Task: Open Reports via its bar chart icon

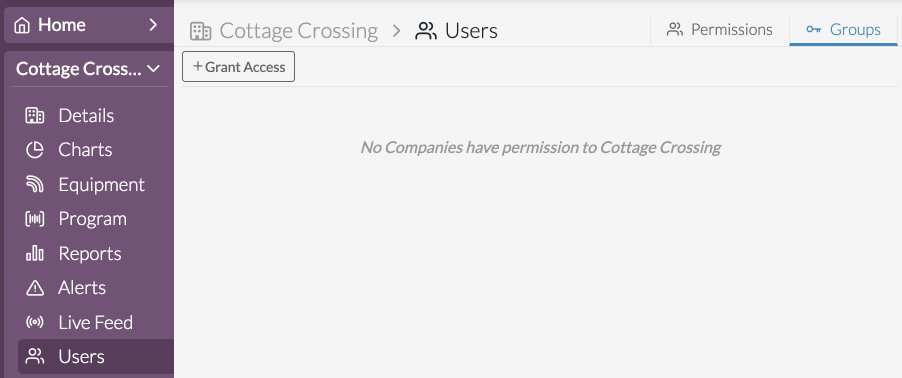Action: 35,253
